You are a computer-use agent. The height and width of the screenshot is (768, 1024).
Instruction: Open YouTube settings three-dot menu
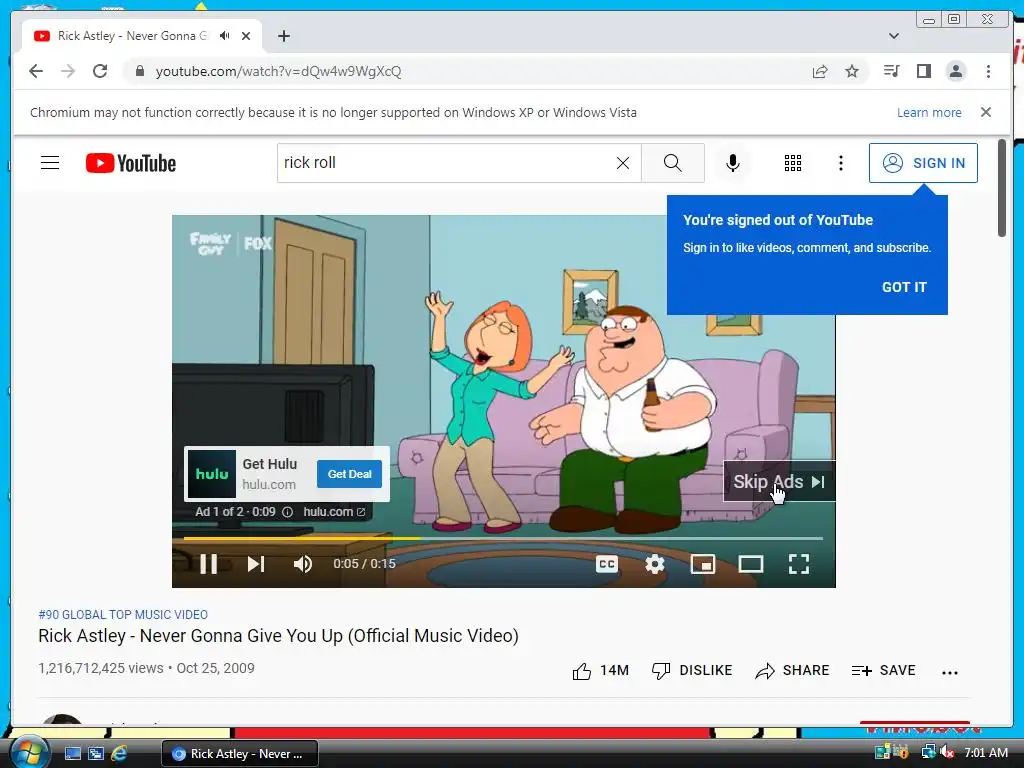(x=840, y=163)
